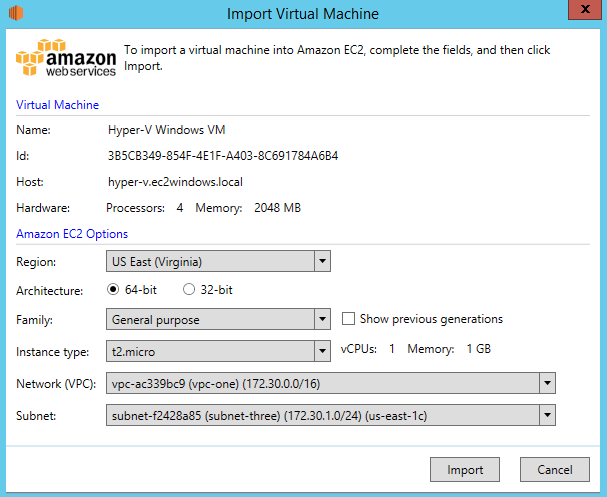Click the virtual machine Id value text
This screenshot has width=607, height=497.
click(x=223, y=156)
